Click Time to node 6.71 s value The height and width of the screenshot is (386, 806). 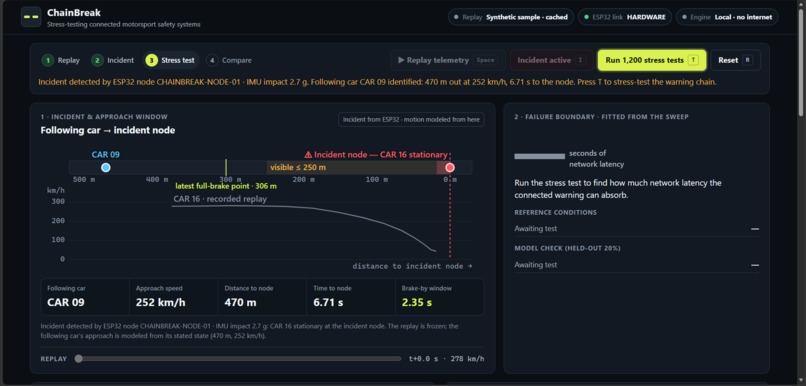[x=328, y=302]
